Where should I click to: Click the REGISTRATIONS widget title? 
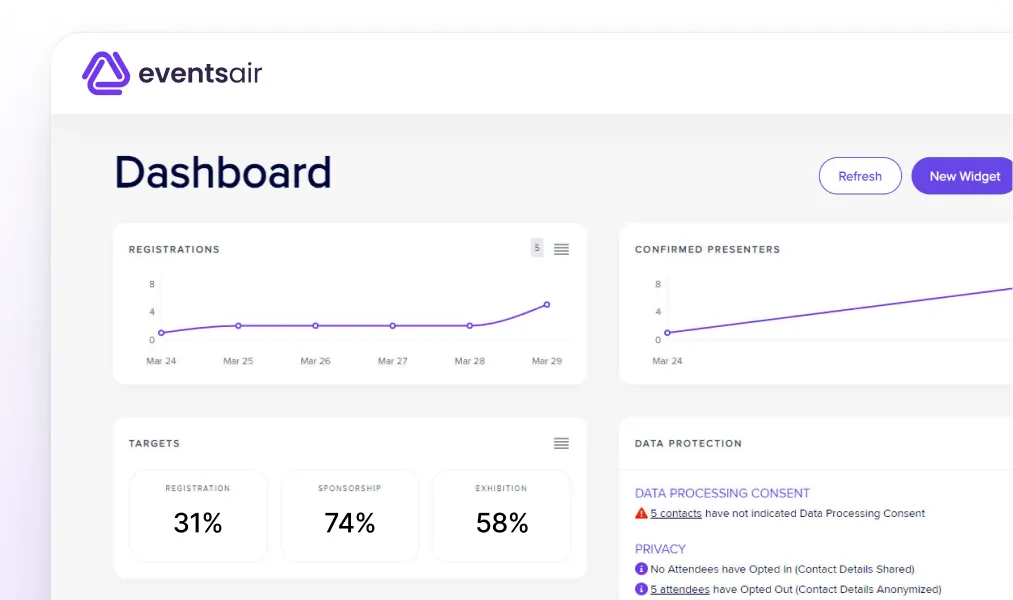coord(174,249)
